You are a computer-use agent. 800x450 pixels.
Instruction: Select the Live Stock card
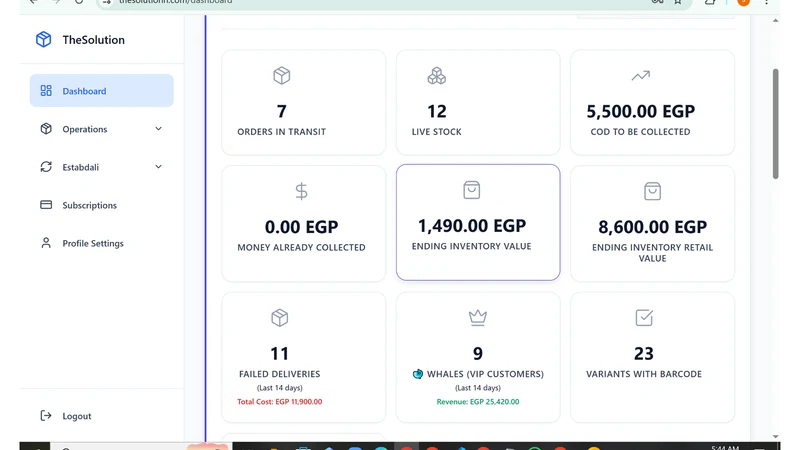(x=478, y=102)
